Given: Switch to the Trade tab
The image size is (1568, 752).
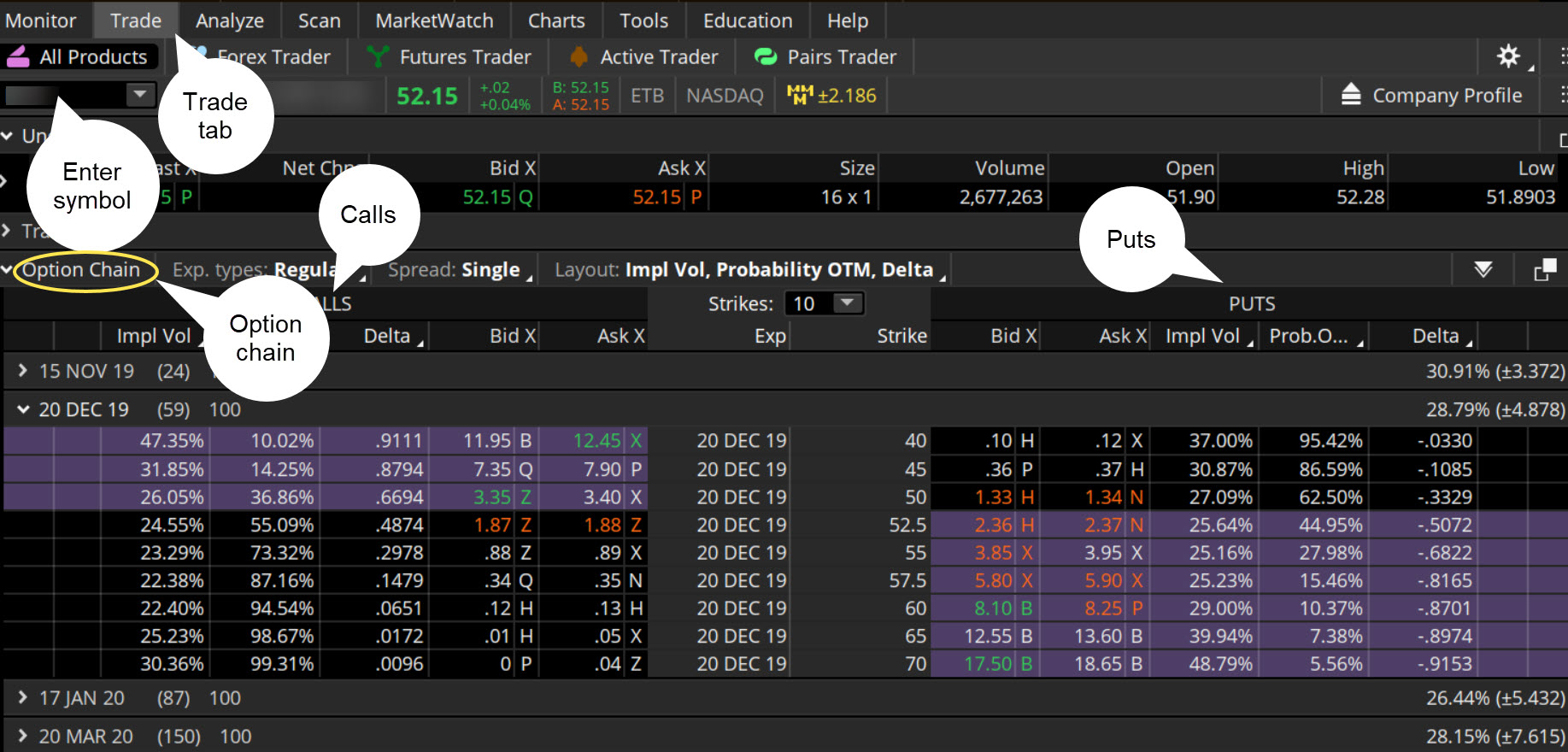Looking at the screenshot, I should coord(136,21).
